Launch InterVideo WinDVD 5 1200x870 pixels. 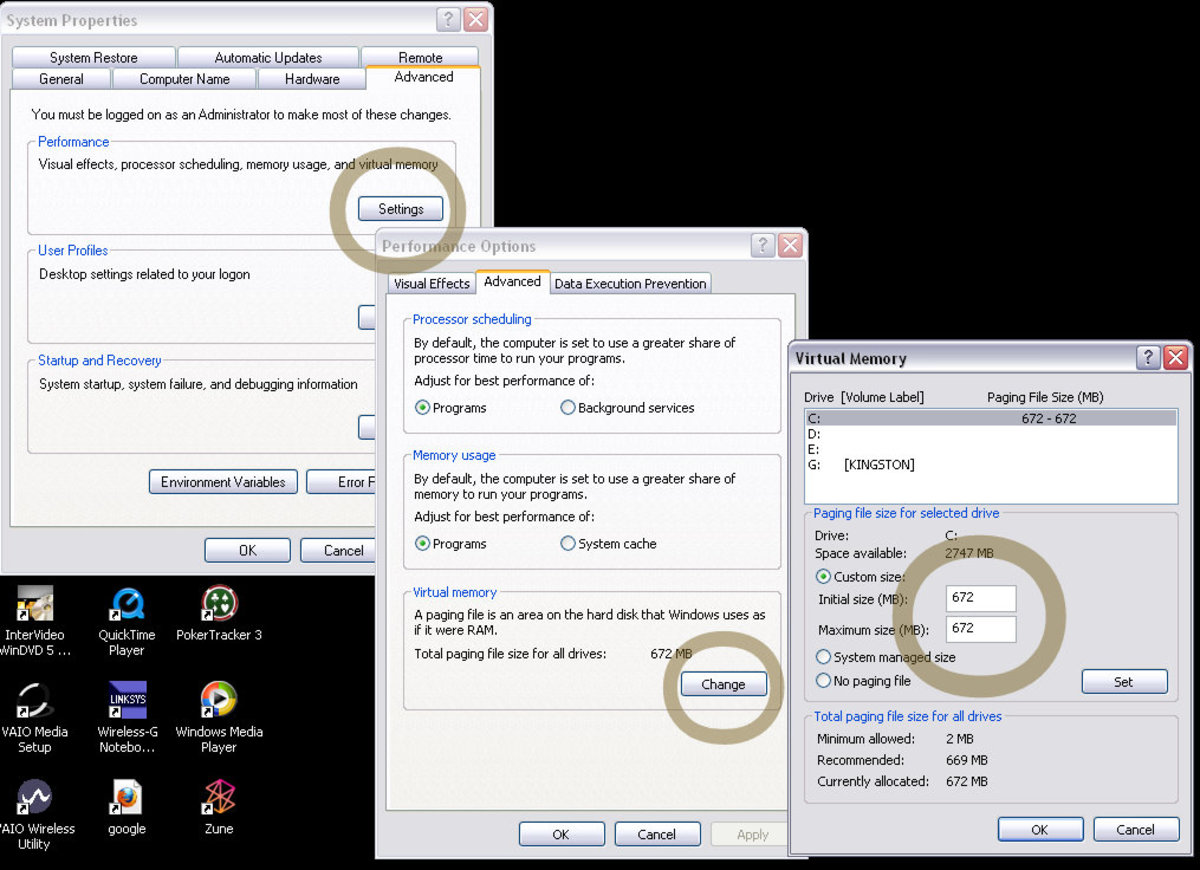pos(36,615)
